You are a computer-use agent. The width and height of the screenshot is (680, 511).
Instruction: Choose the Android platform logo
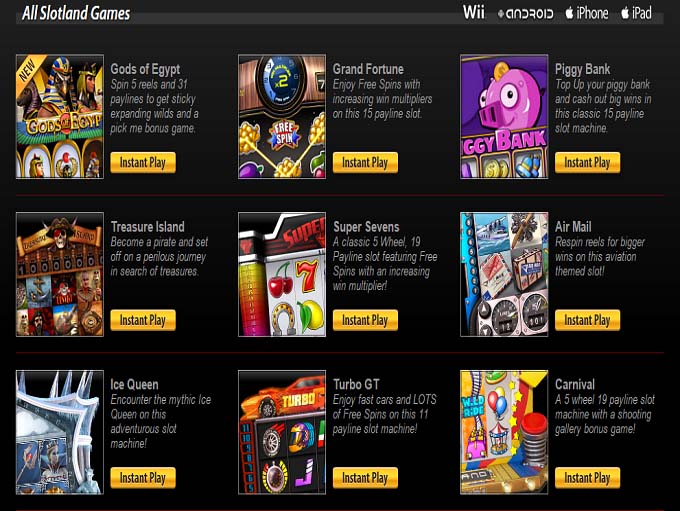pyautogui.click(x=525, y=14)
